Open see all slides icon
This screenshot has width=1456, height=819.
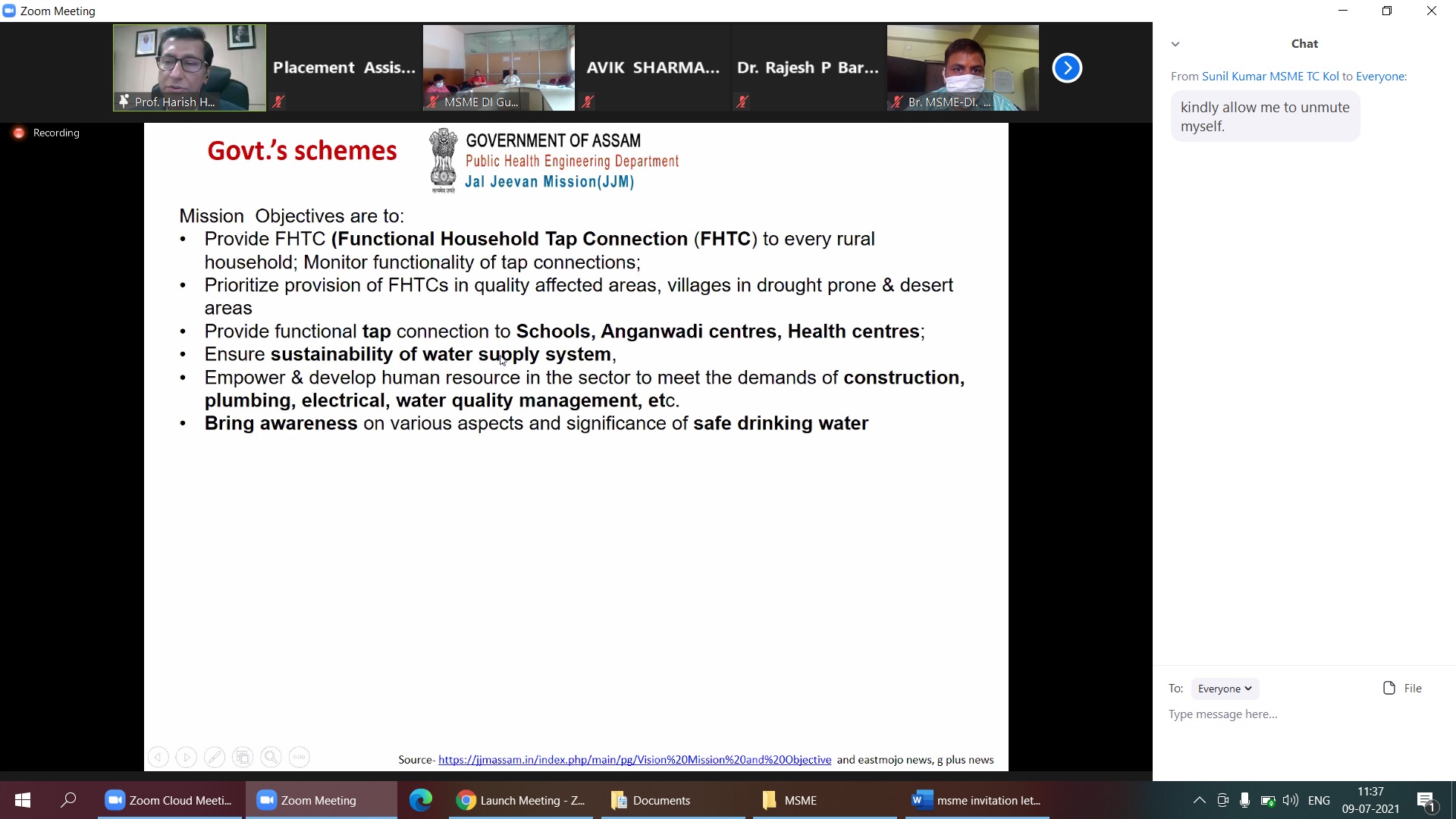[243, 757]
